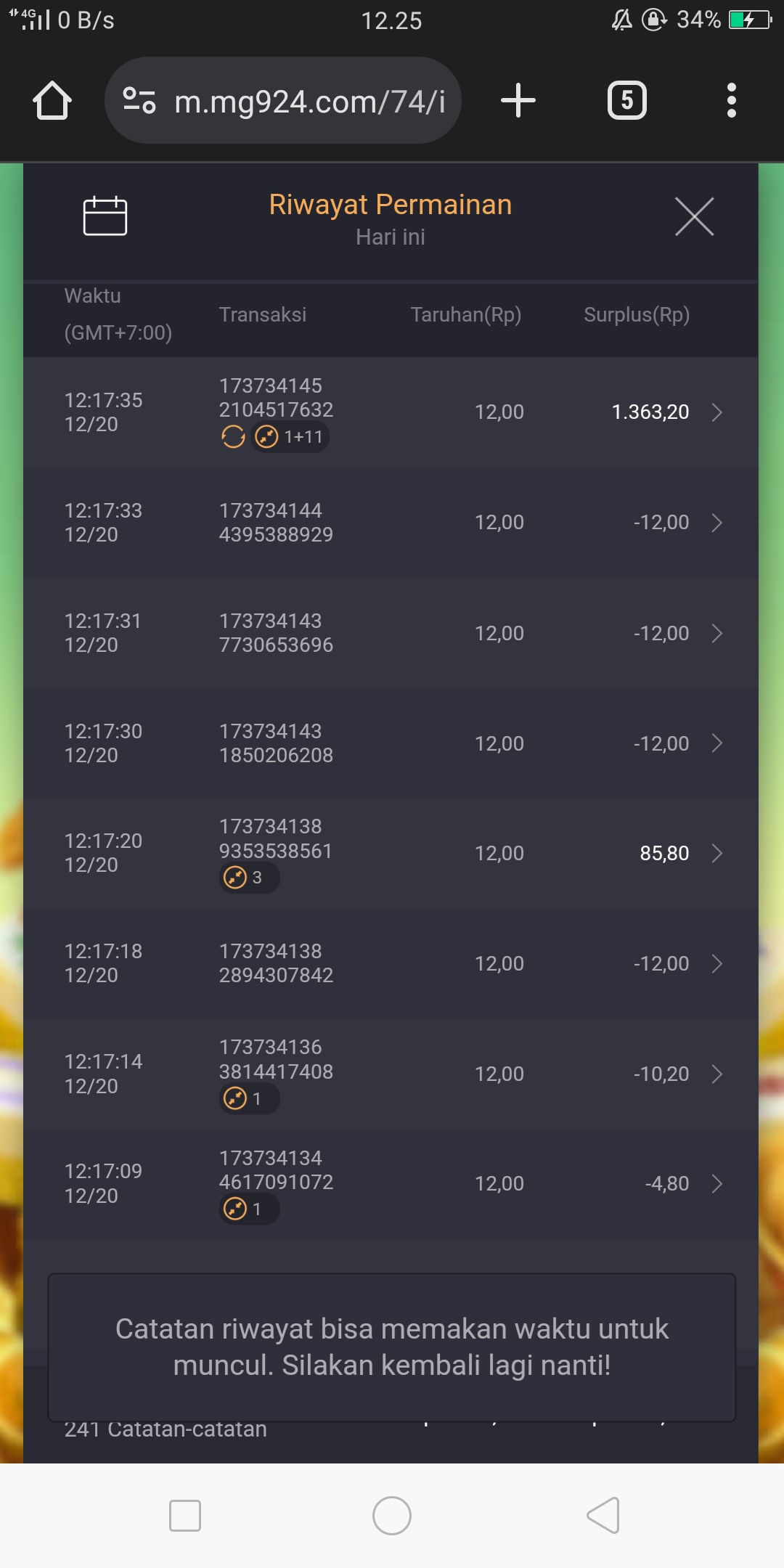Expand details for the -4,80 surplus row
The height and width of the screenshot is (1568, 784).
pos(717,1184)
